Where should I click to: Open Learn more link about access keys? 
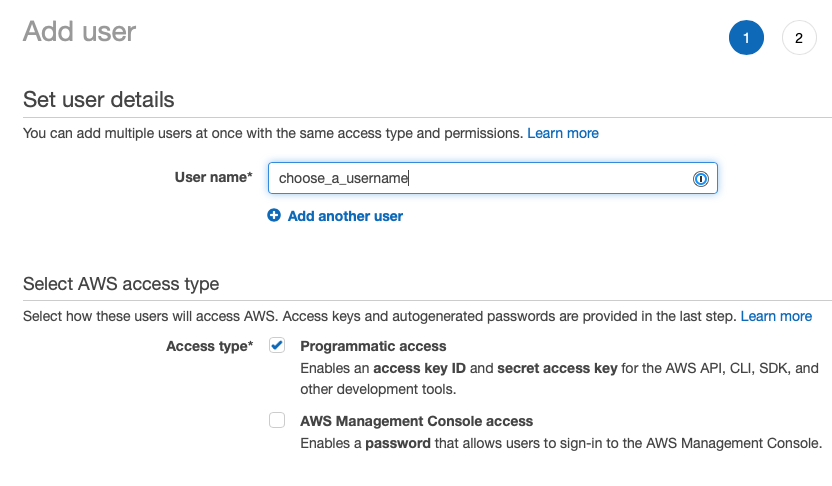(776, 316)
